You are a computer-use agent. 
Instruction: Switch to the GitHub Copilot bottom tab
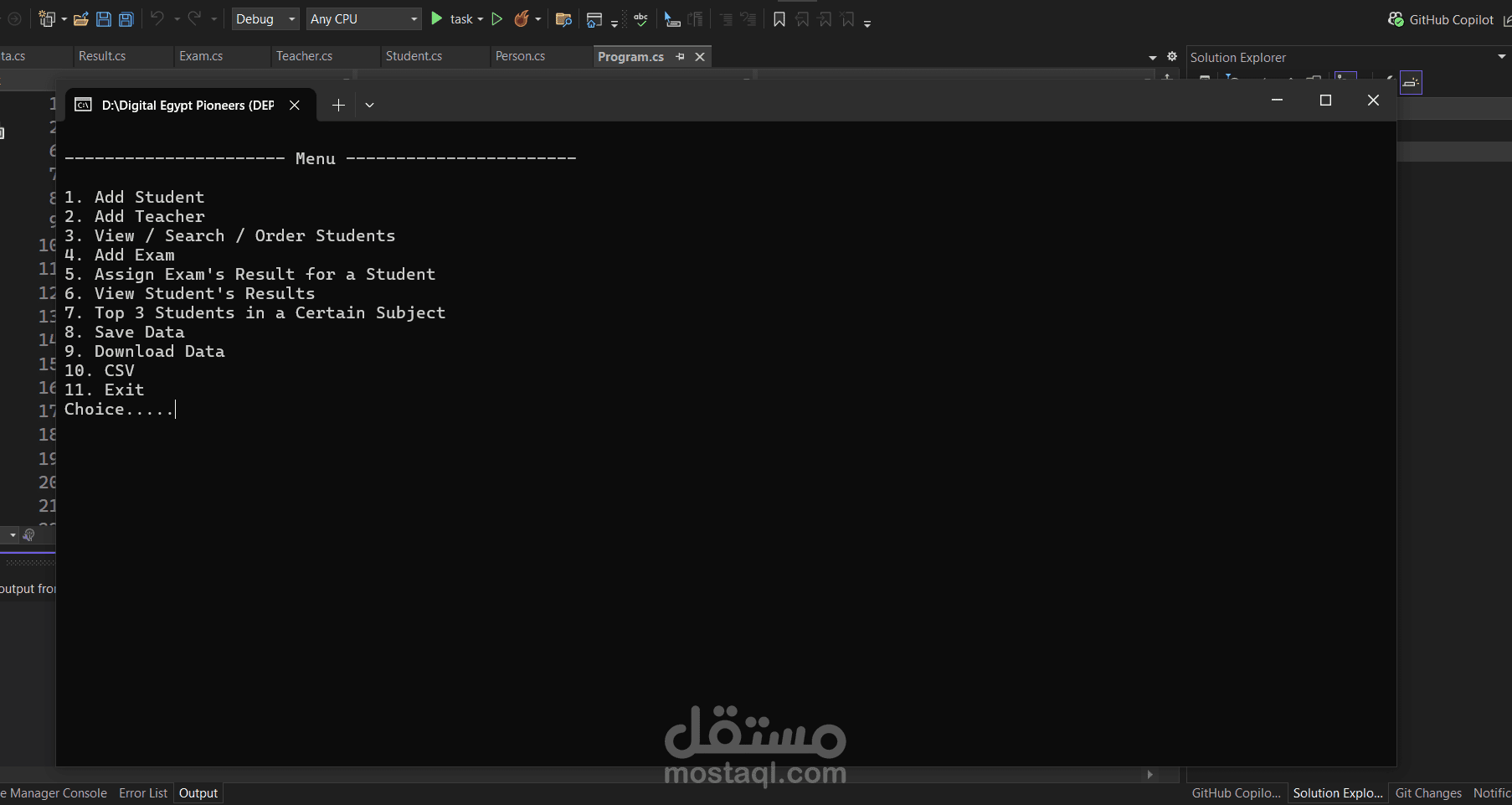click(x=1236, y=792)
